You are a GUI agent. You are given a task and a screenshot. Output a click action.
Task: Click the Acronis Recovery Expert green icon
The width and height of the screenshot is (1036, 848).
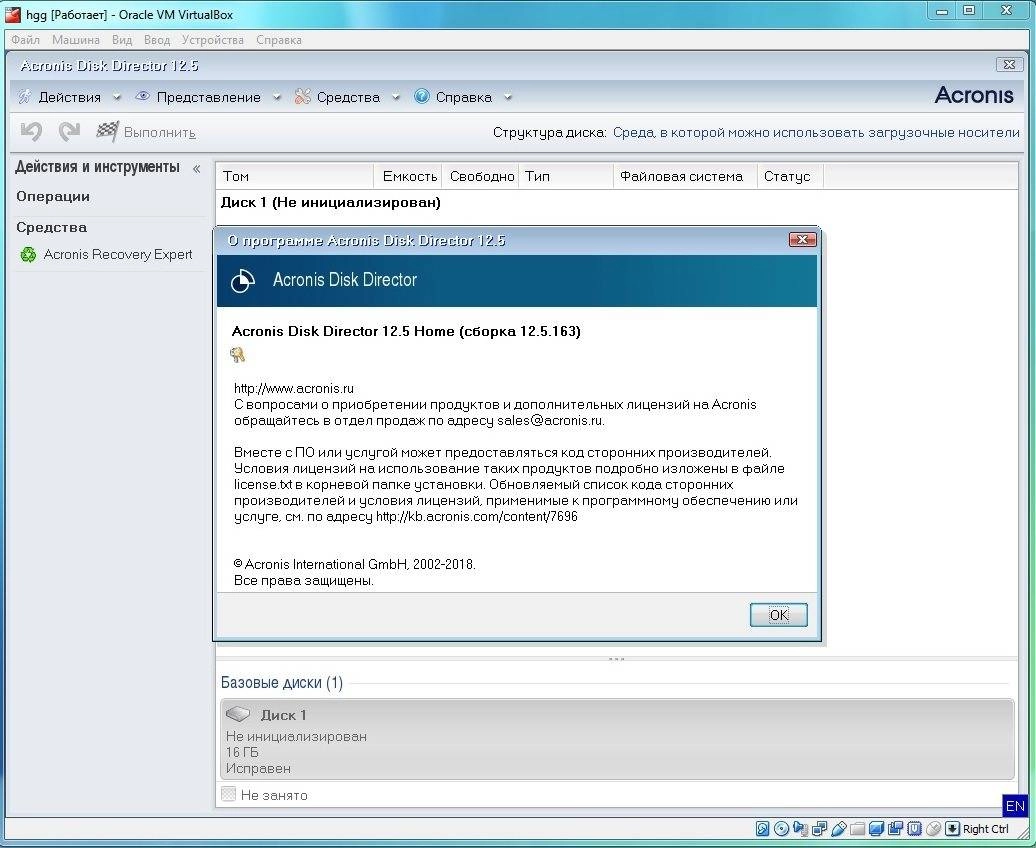28,254
